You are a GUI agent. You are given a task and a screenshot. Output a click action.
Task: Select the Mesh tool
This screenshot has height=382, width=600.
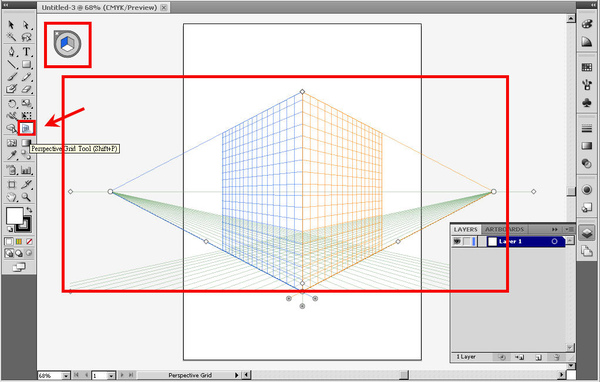pos(11,143)
